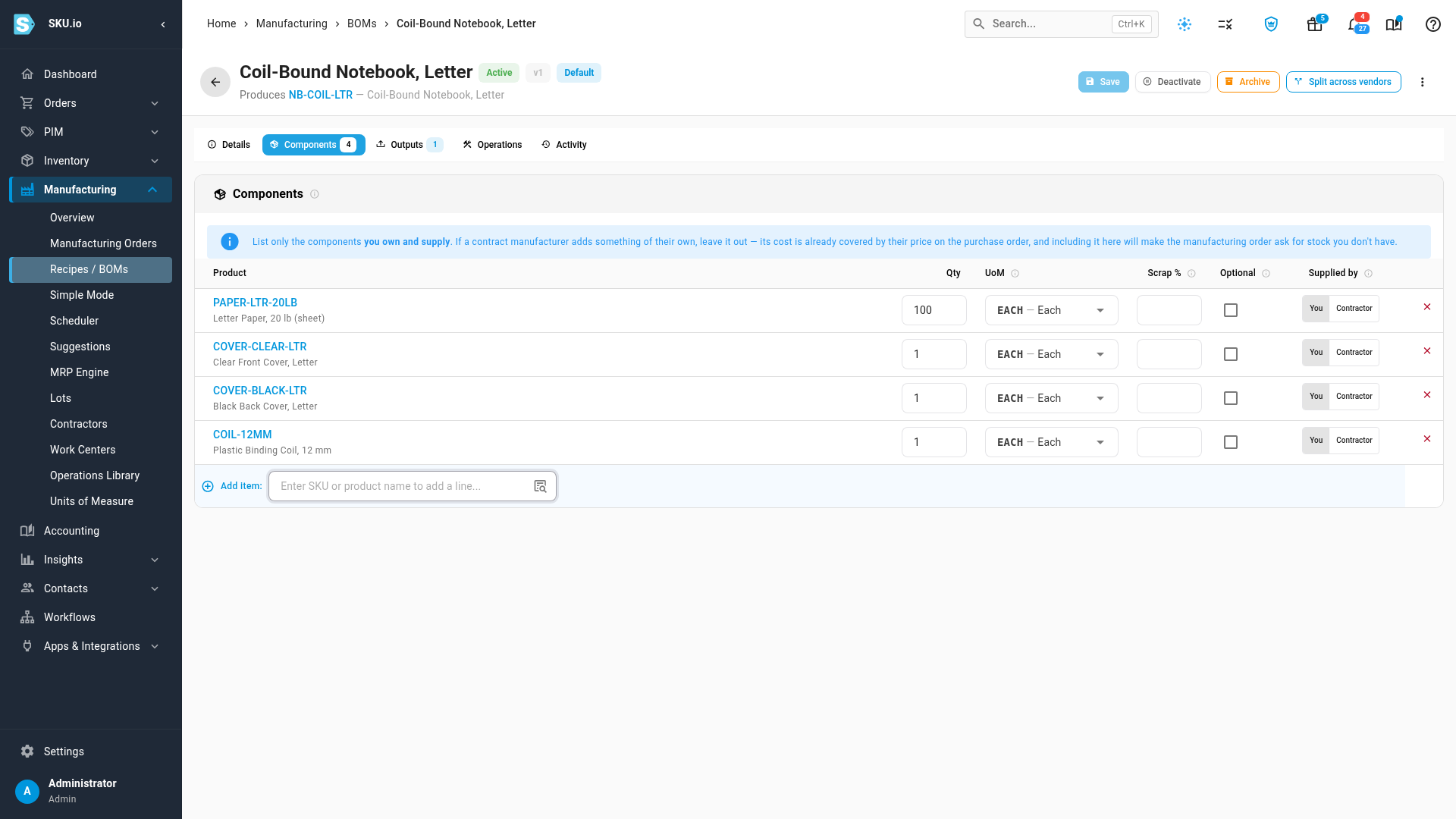Open UoM dropdown for PAPER-LTR-20LB
Image resolution: width=1456 pixels, height=819 pixels.
(x=1051, y=310)
